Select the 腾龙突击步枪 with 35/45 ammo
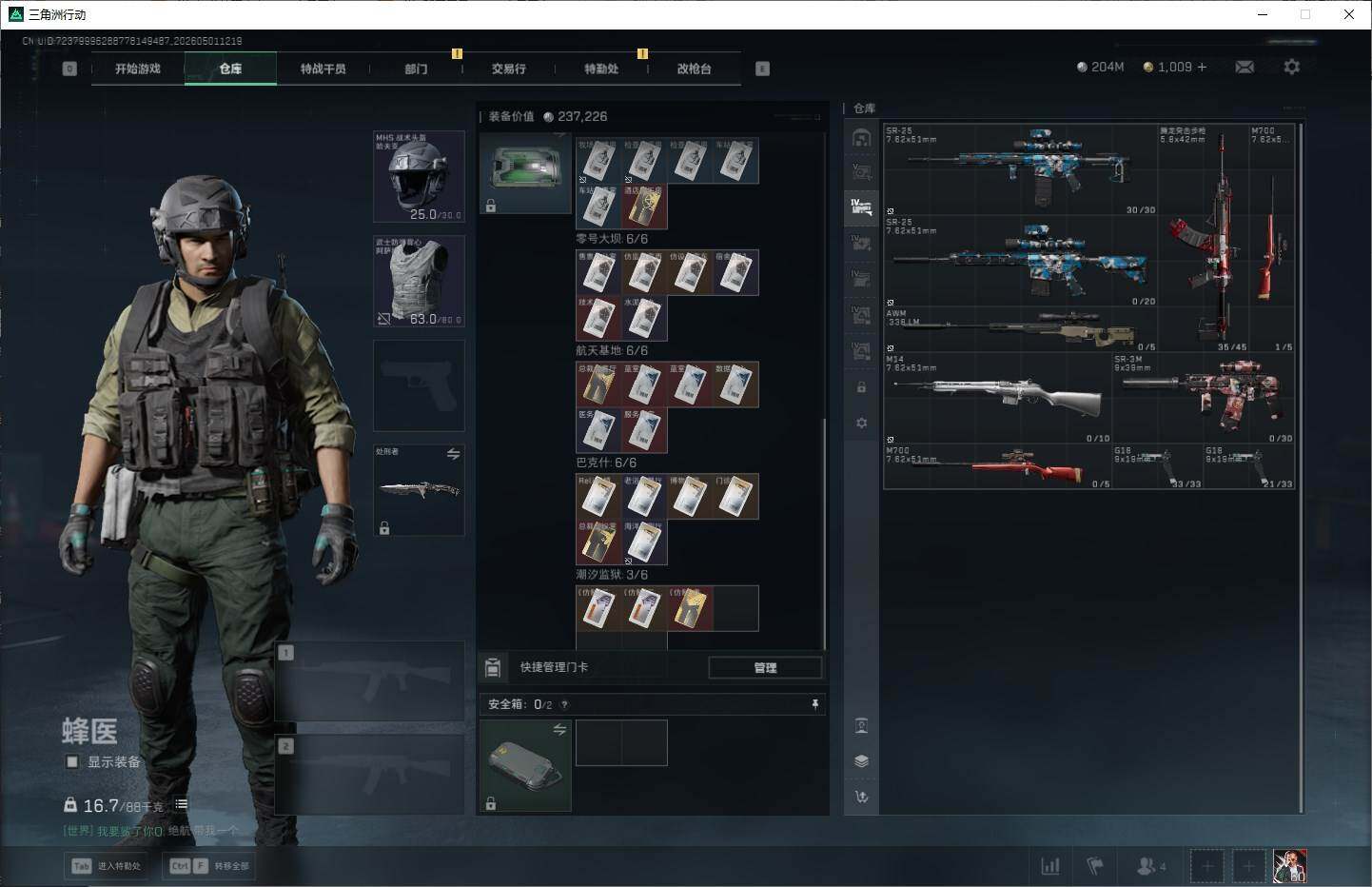1372x887 pixels. (1204, 238)
